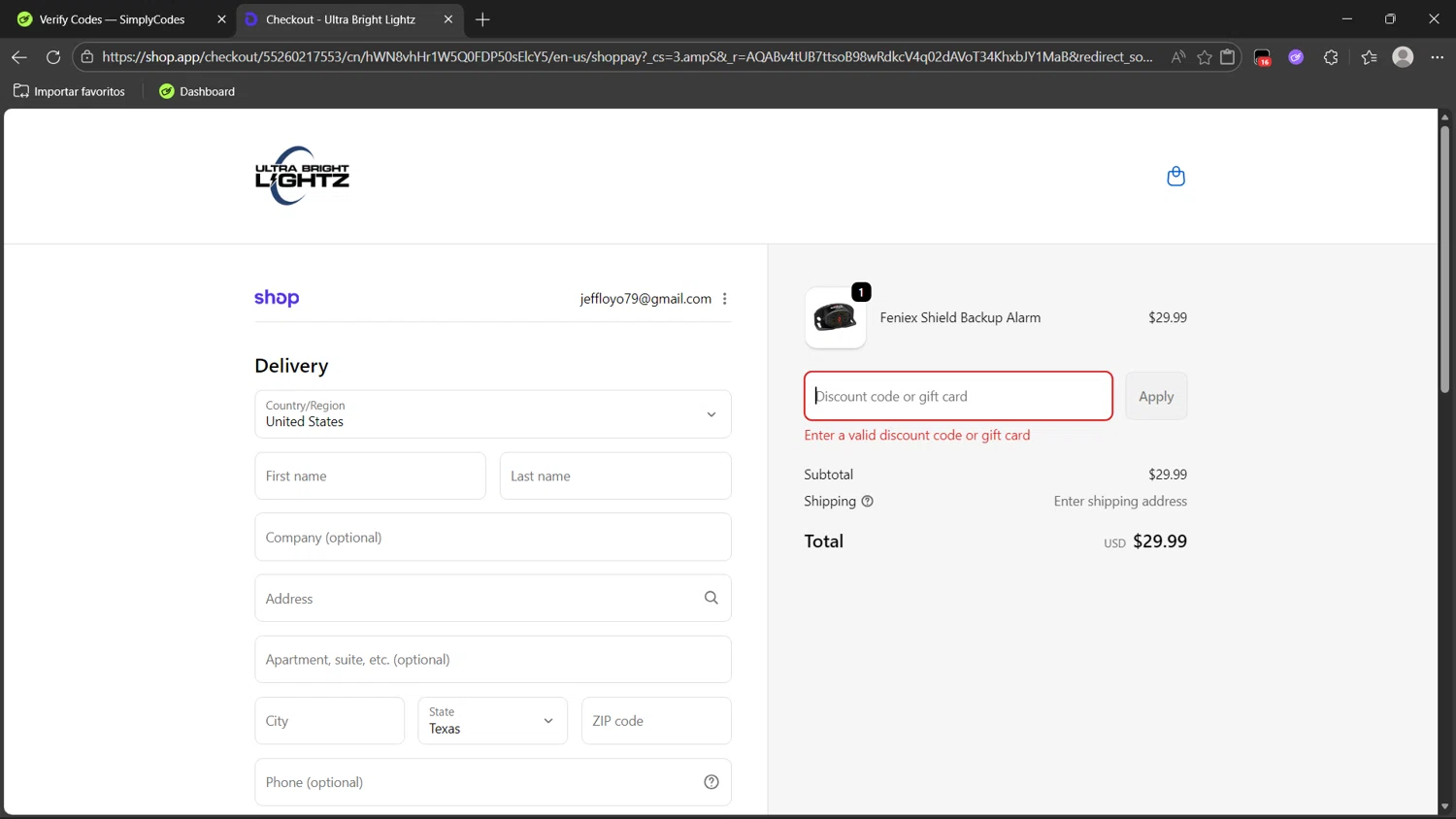Click the Delivery heading
This screenshot has width=1456, height=819.
[x=291, y=366]
